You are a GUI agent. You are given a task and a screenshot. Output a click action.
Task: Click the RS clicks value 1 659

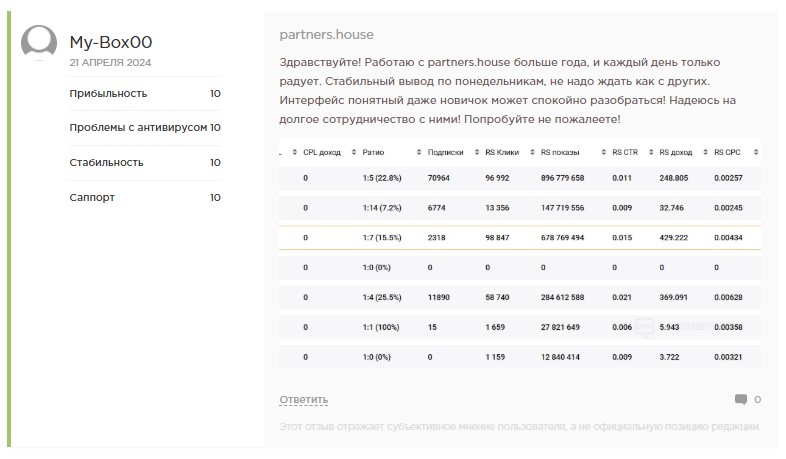tap(495, 327)
